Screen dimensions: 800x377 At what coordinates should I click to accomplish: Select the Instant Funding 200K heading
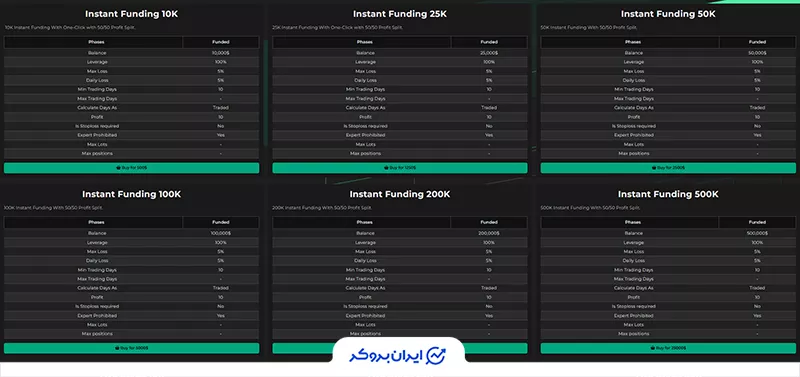(399, 194)
